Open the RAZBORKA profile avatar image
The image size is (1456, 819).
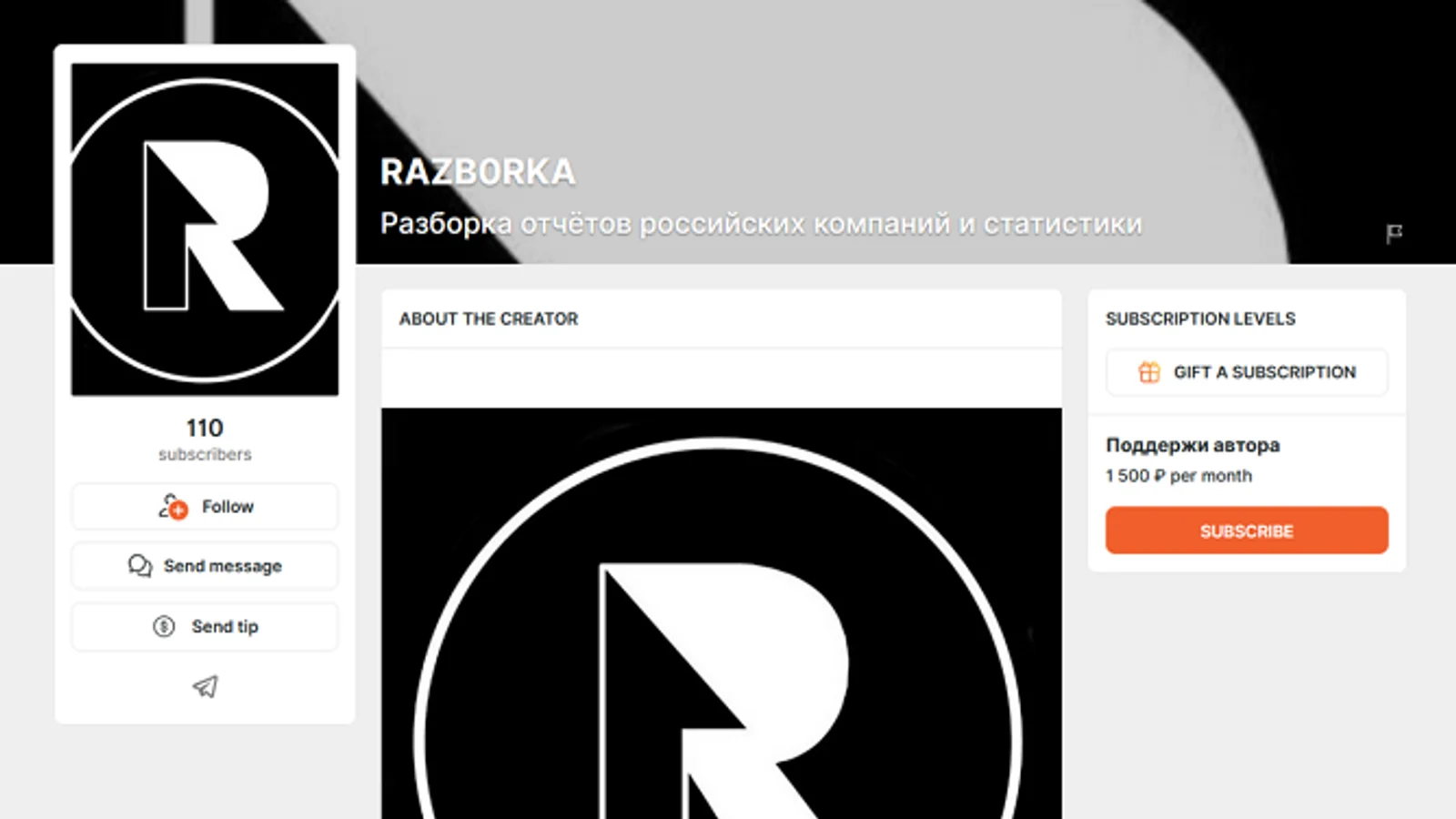[205, 229]
